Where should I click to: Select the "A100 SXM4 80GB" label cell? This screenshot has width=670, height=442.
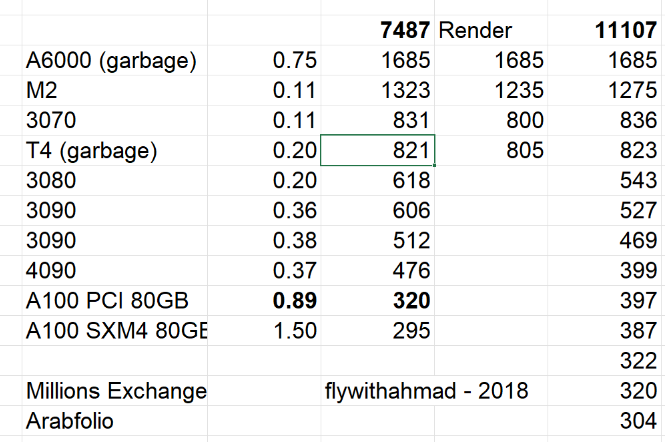[x=112, y=332]
